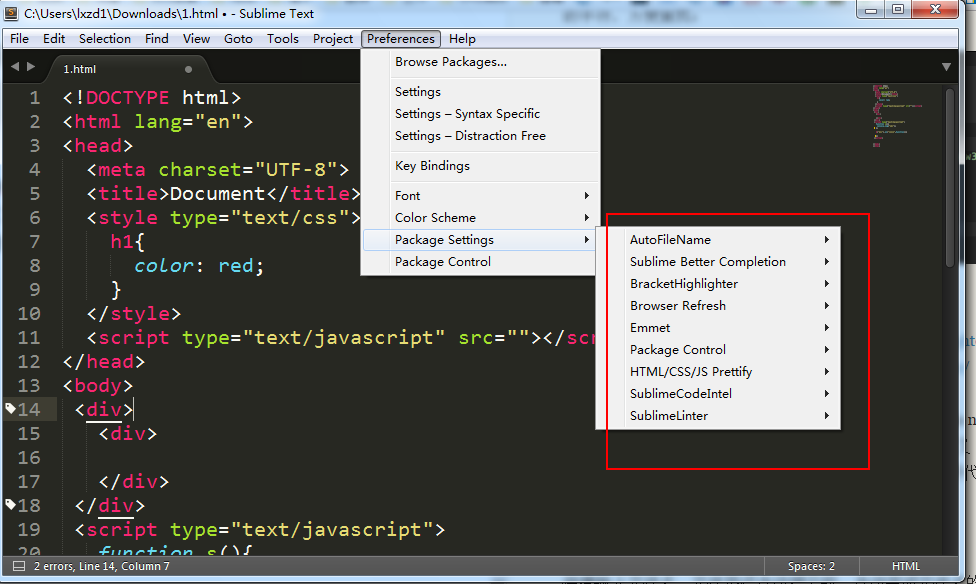Open the Goto menu
The height and width of the screenshot is (584, 976).
pyautogui.click(x=238, y=39)
